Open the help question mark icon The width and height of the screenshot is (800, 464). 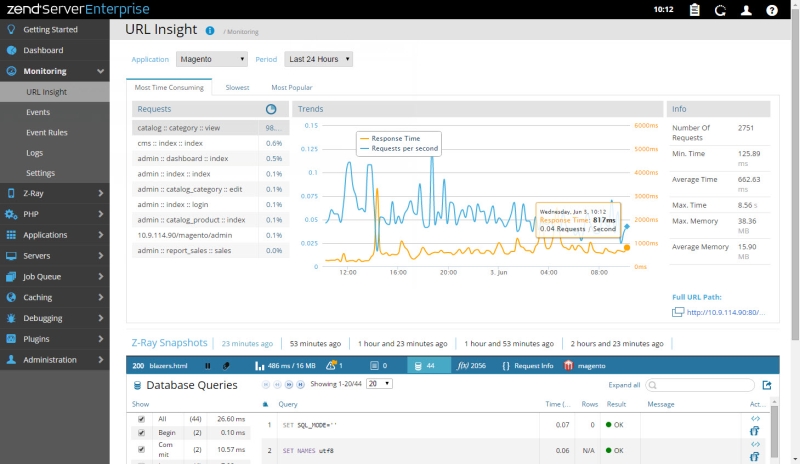click(x=771, y=10)
